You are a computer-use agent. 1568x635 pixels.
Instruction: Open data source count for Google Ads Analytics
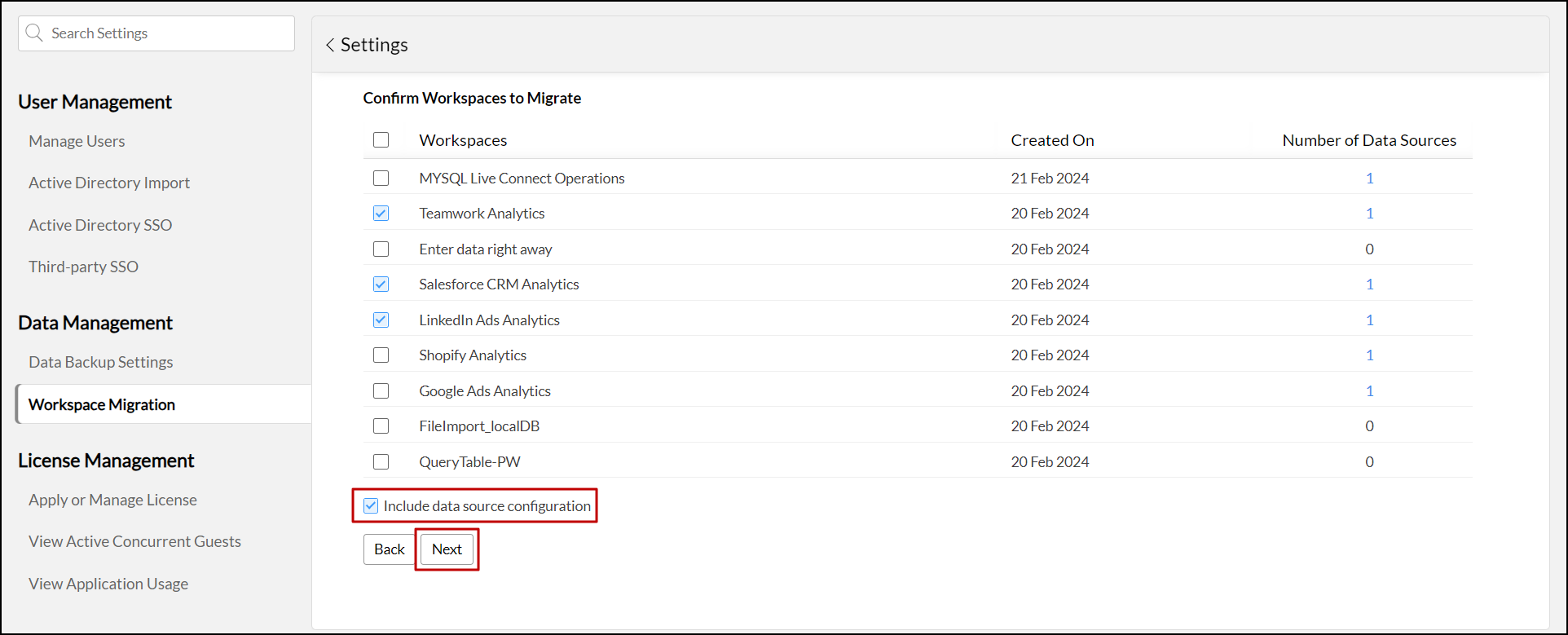1369,390
